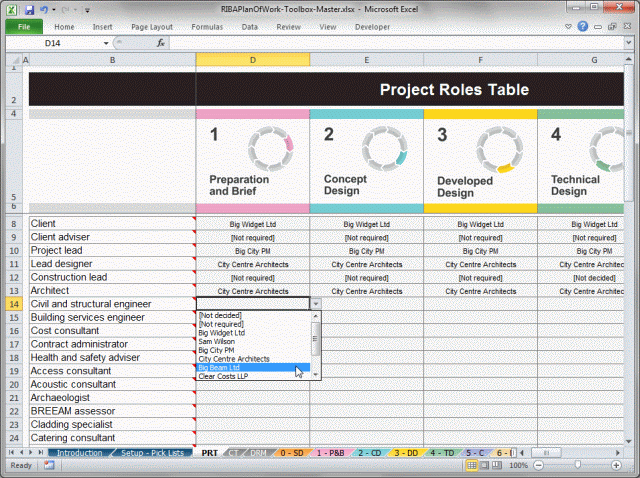
Task: Click the Excel application icon in title bar
Action: click(x=11, y=9)
